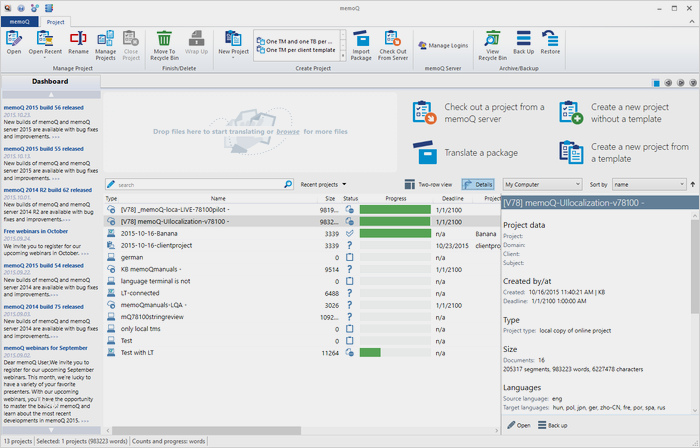Screen dimensions: 700x448
Task: Open the Sort by name dropdown
Action: [649, 184]
